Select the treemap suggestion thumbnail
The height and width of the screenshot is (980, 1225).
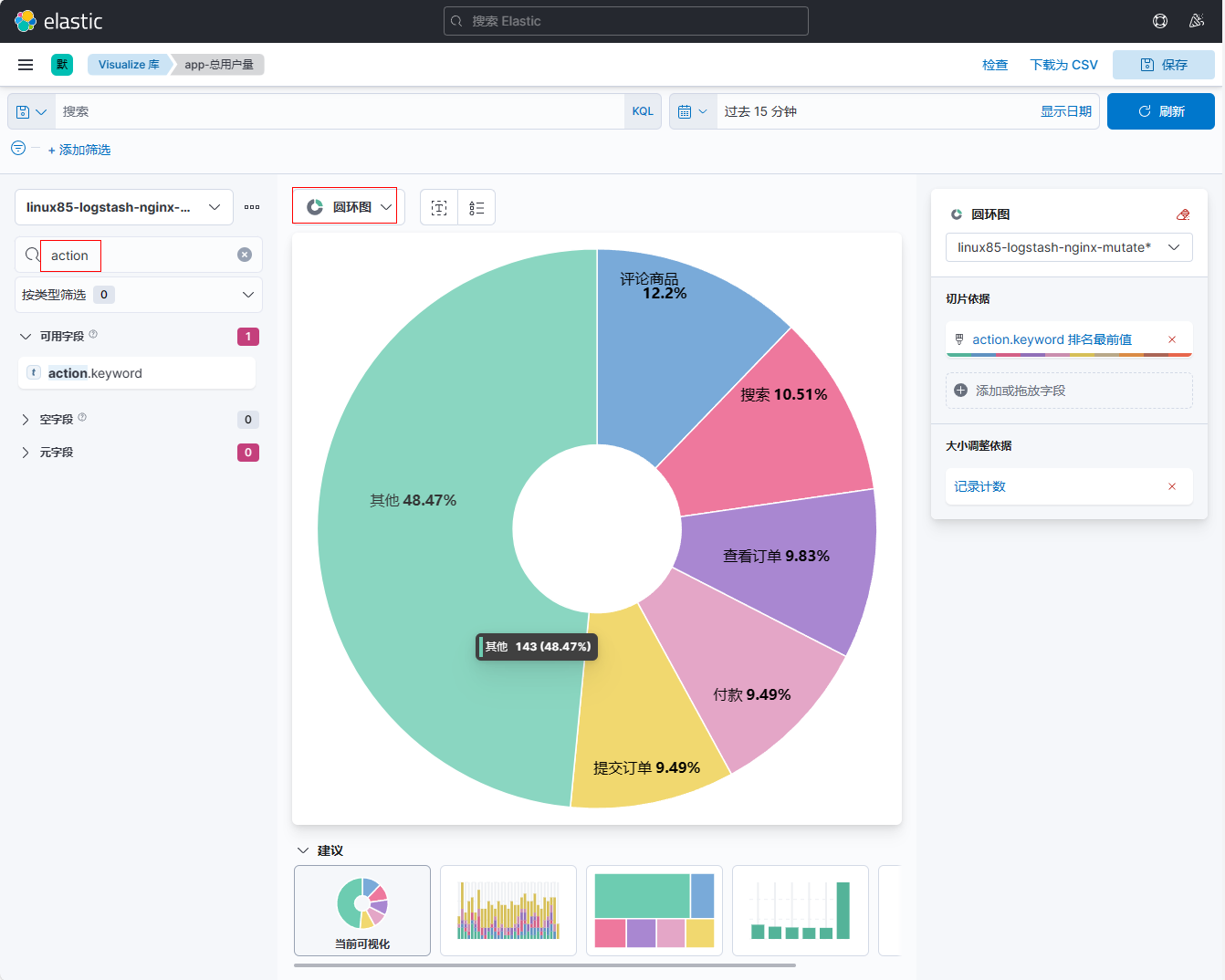(x=654, y=911)
